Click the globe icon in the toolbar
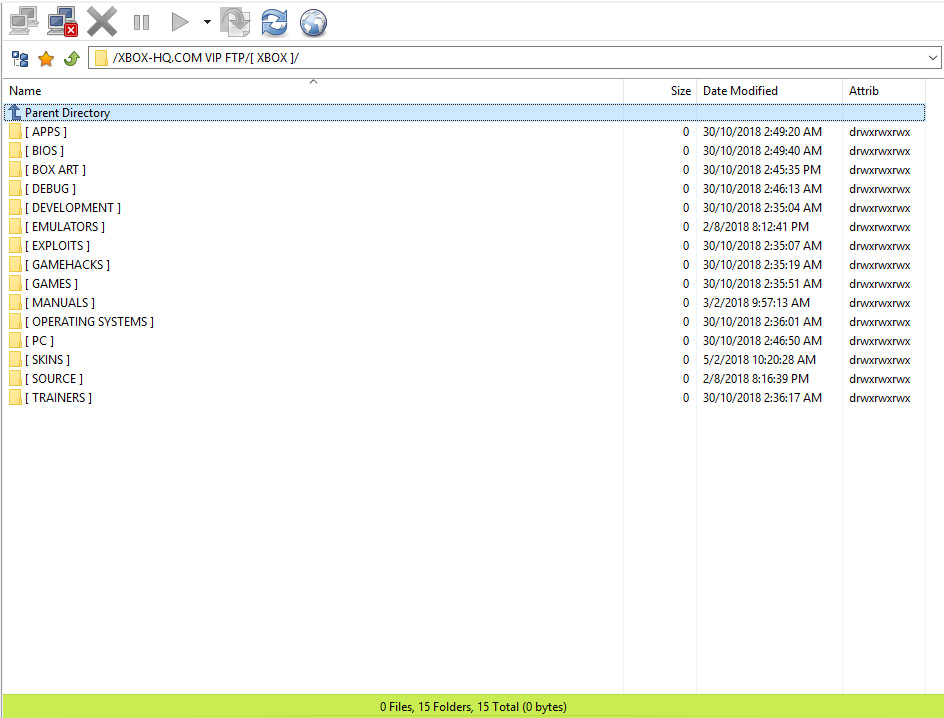 coord(314,21)
